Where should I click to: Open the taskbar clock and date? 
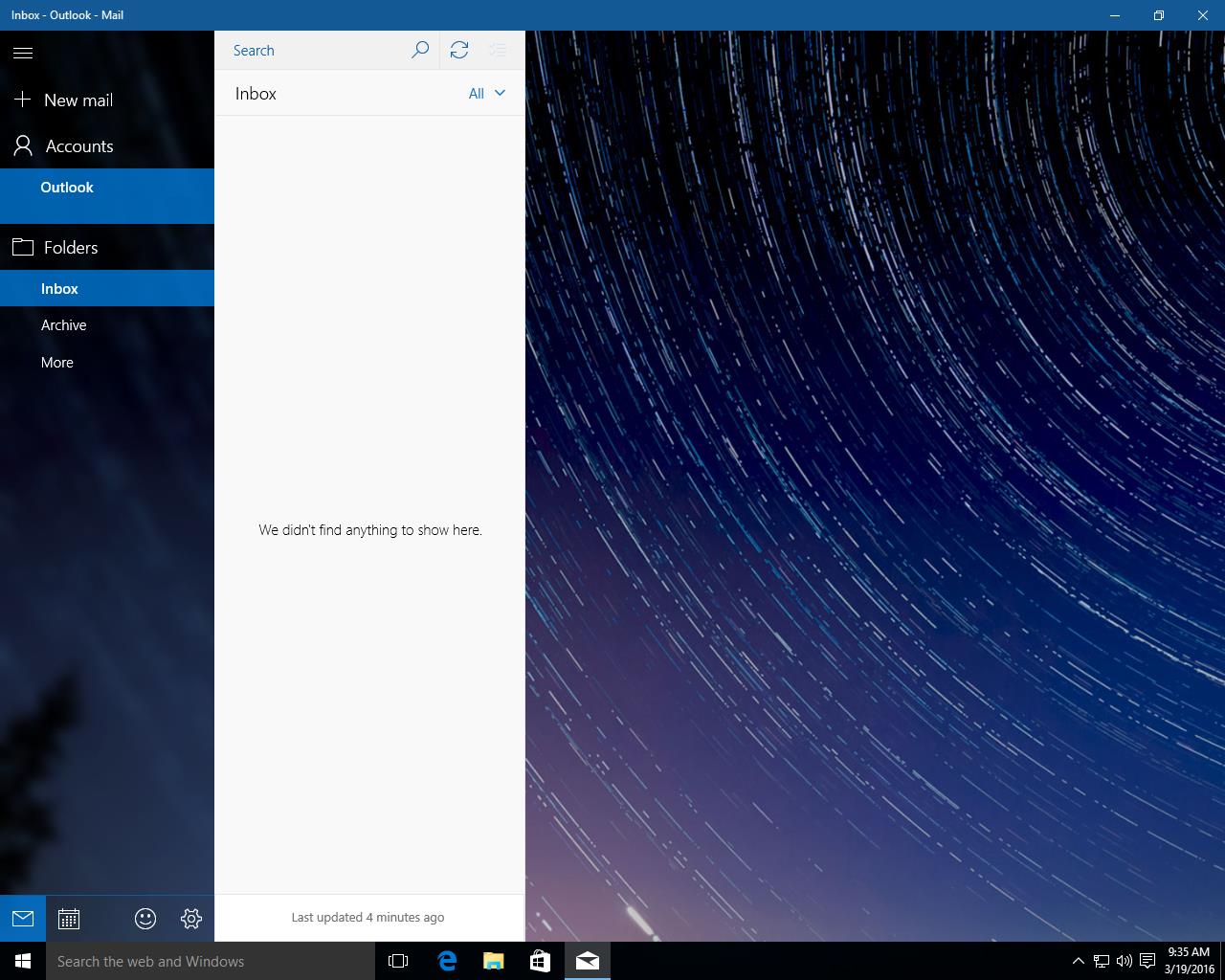click(x=1189, y=961)
